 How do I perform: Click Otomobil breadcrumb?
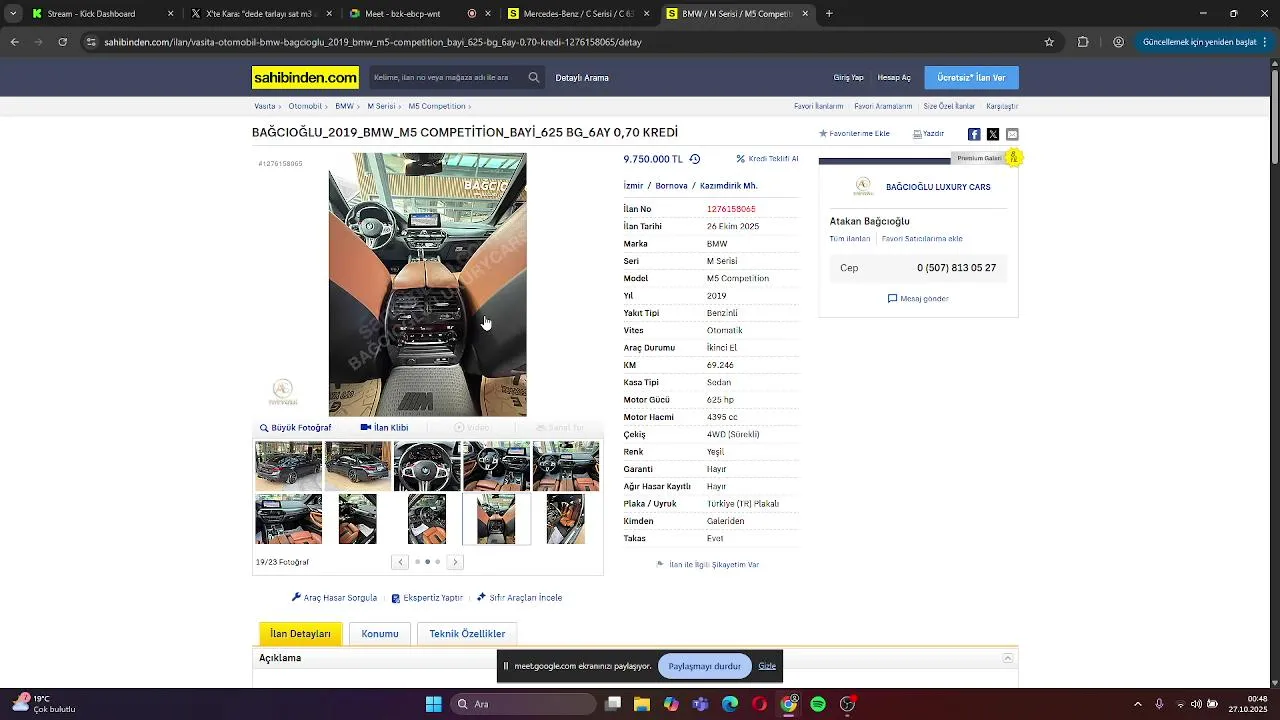(305, 106)
